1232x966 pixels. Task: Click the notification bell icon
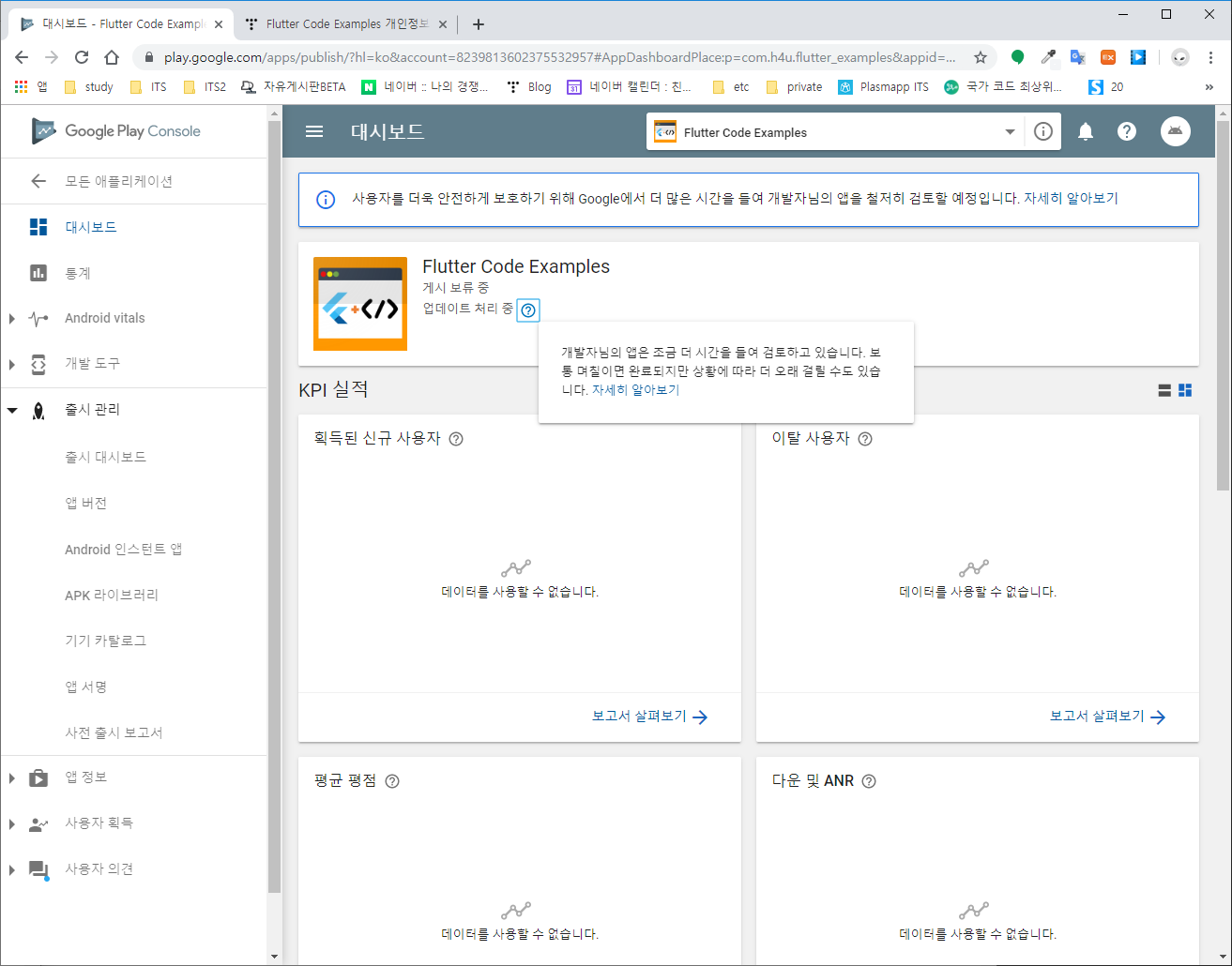1086,131
